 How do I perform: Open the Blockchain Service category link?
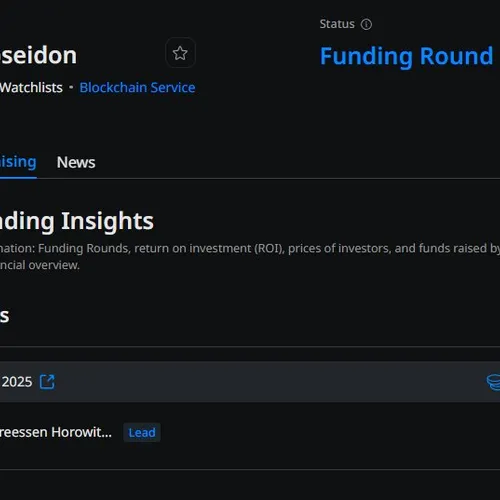(x=137, y=88)
